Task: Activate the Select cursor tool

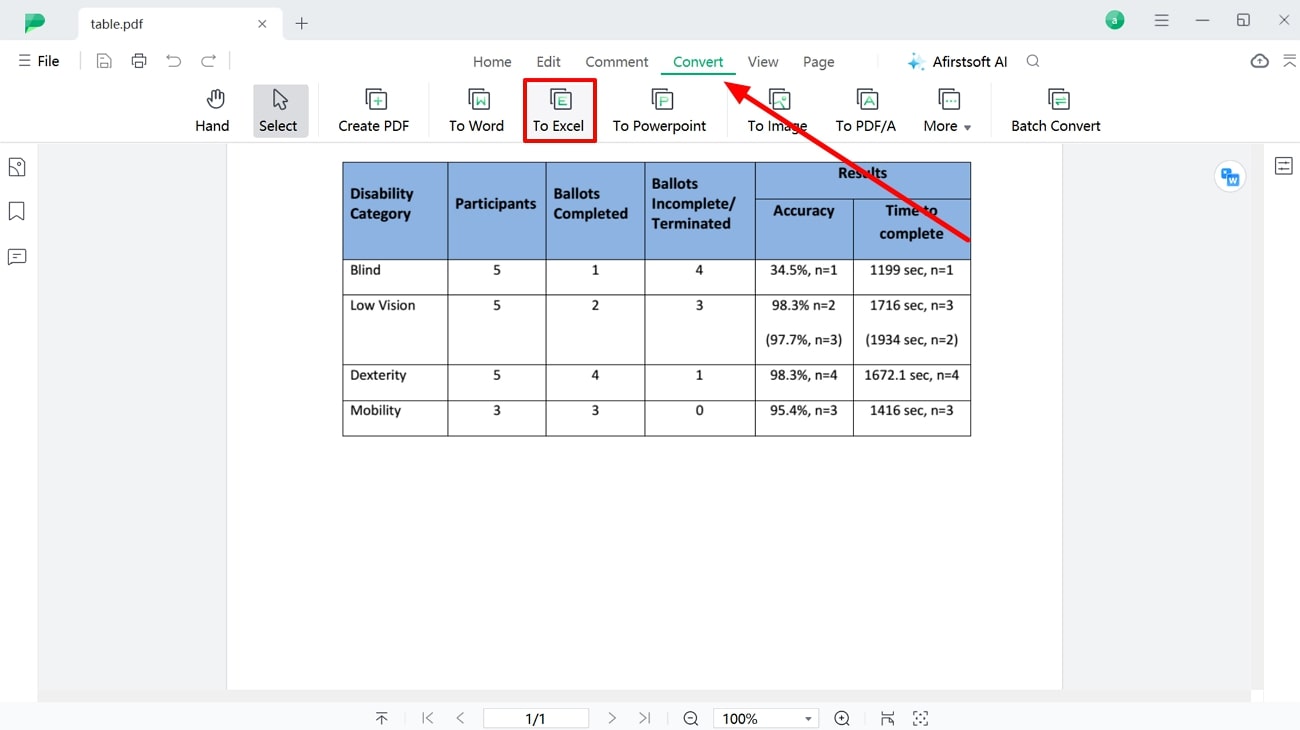Action: click(x=279, y=110)
